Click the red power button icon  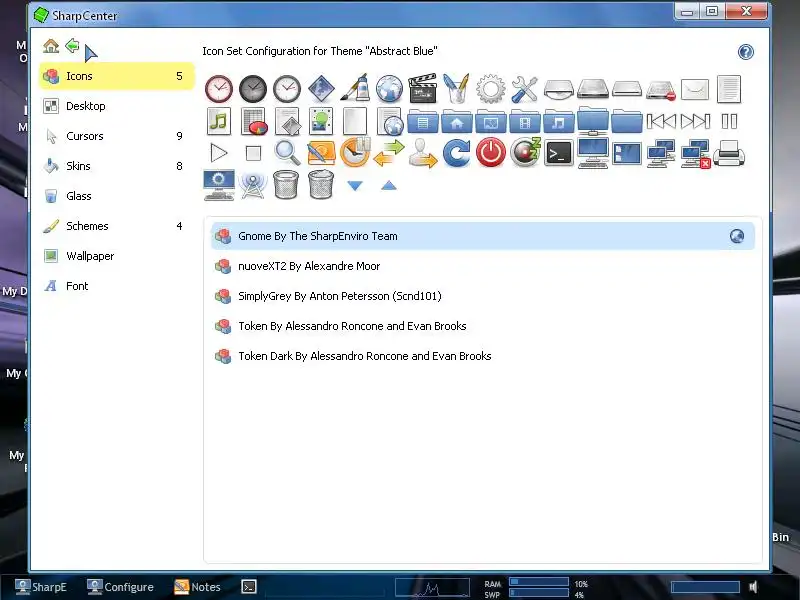[491, 153]
